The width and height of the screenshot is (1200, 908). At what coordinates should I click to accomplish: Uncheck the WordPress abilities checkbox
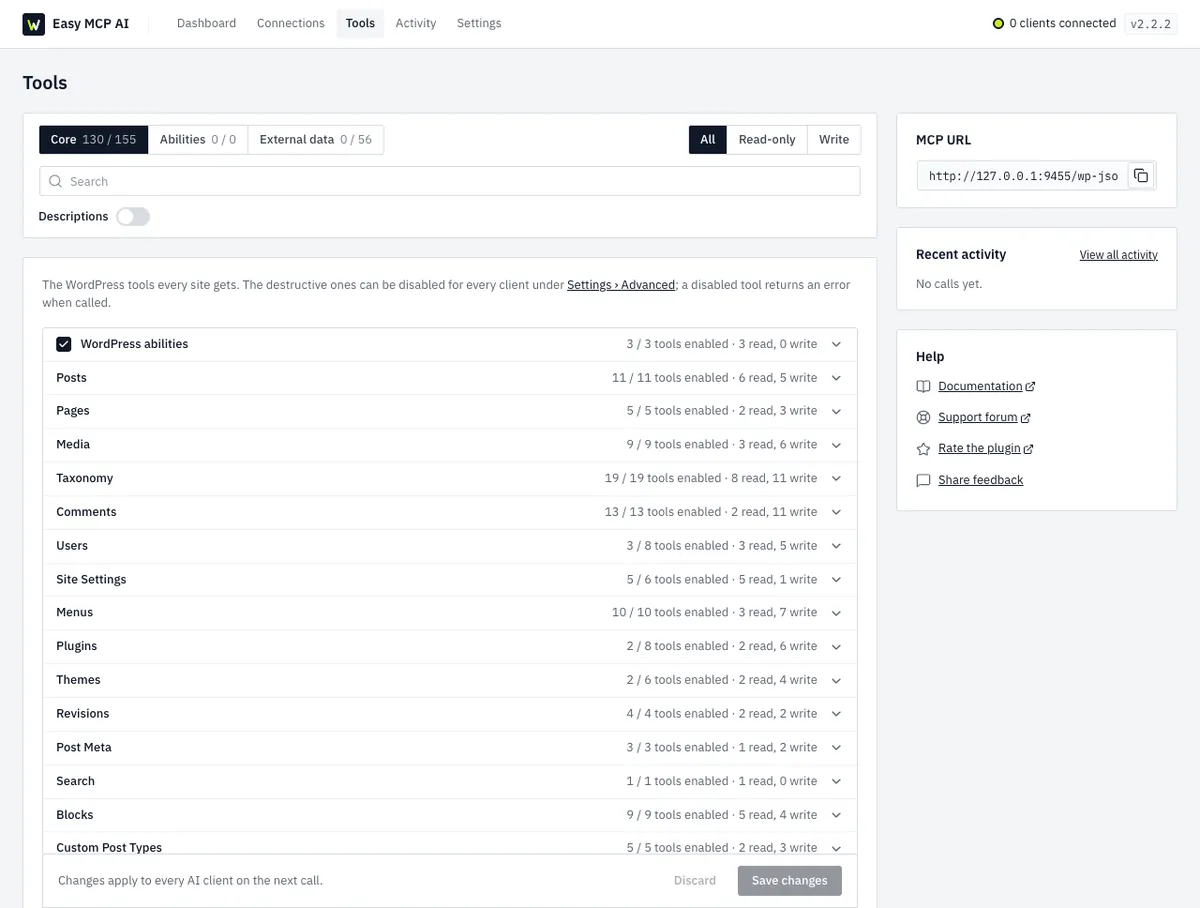64,344
